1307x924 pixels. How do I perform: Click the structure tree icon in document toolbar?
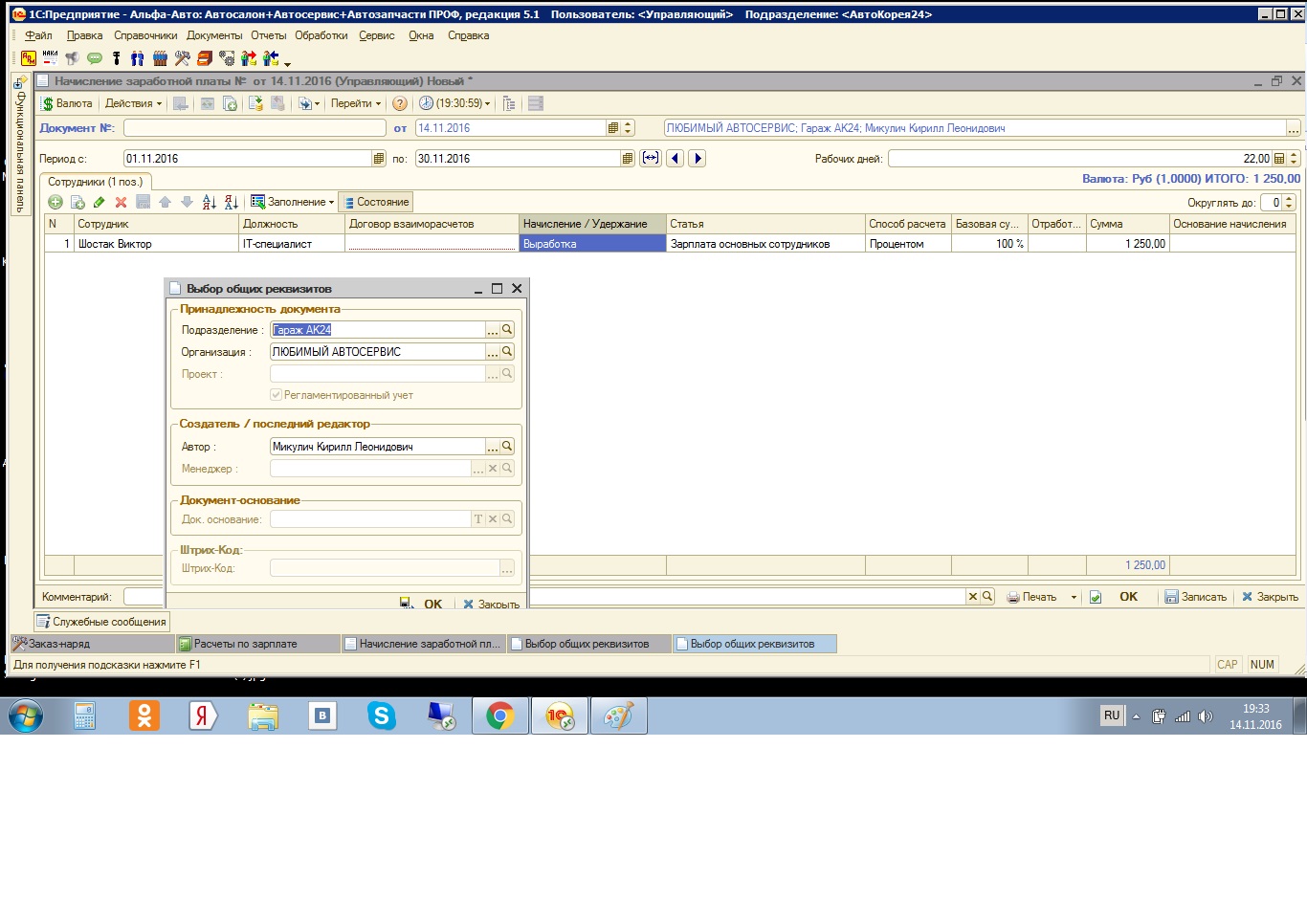click(x=509, y=103)
